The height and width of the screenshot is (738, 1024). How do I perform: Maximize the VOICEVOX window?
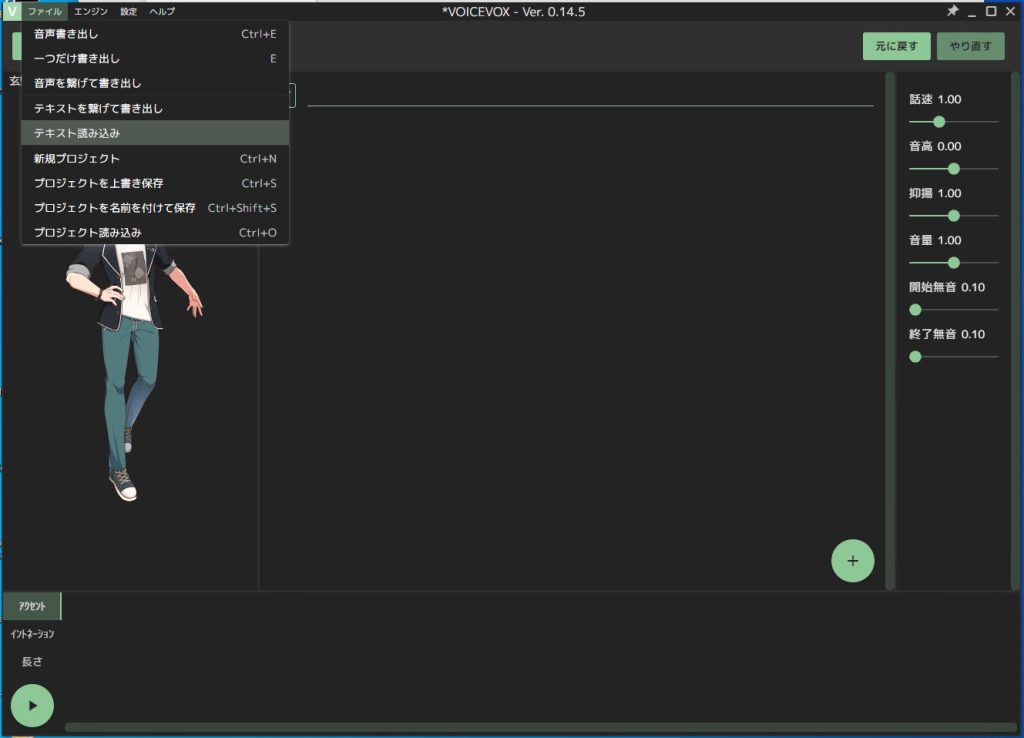[x=991, y=11]
